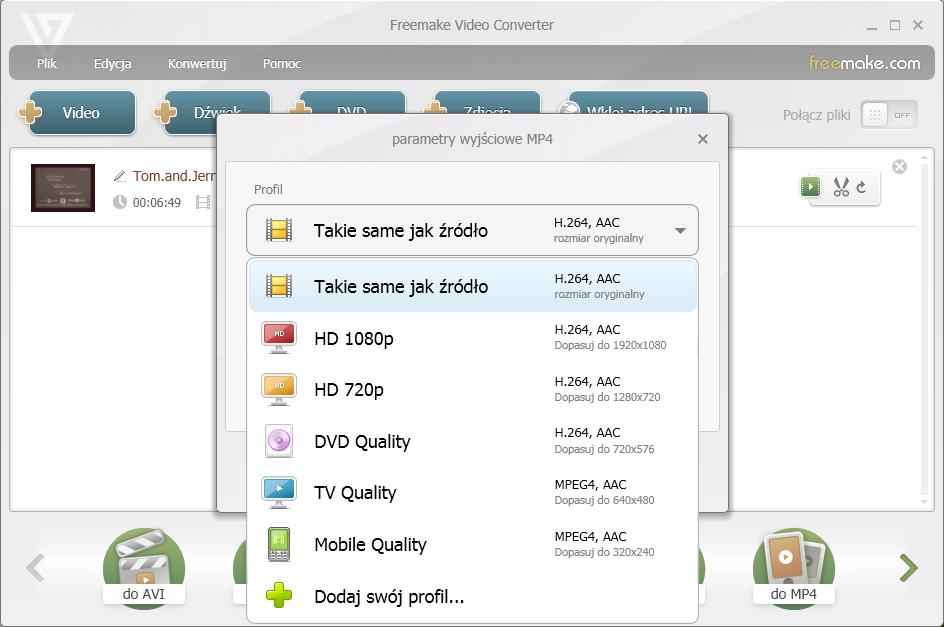Minimize the Freemake Video Converter window
Image resolution: width=944 pixels, height=627 pixels.
(872, 27)
